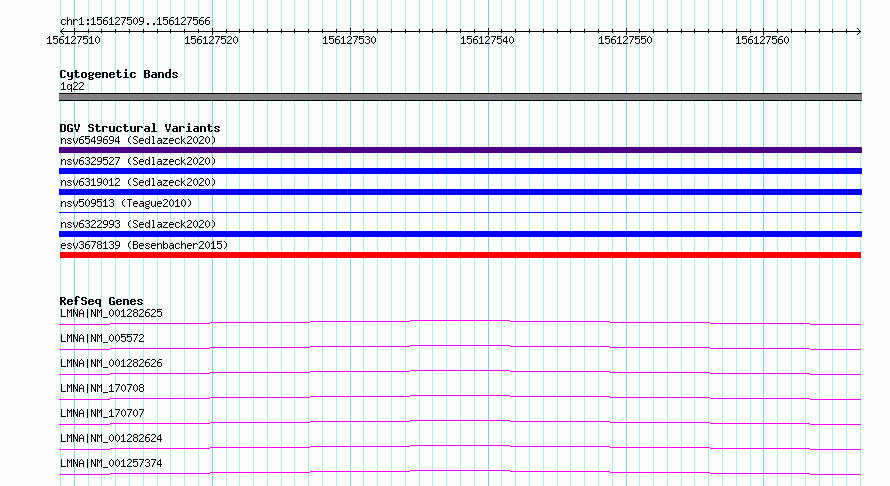Open LMNA|NM_170707 transcript label
The width and height of the screenshot is (890, 486).
pyautogui.click(x=102, y=413)
